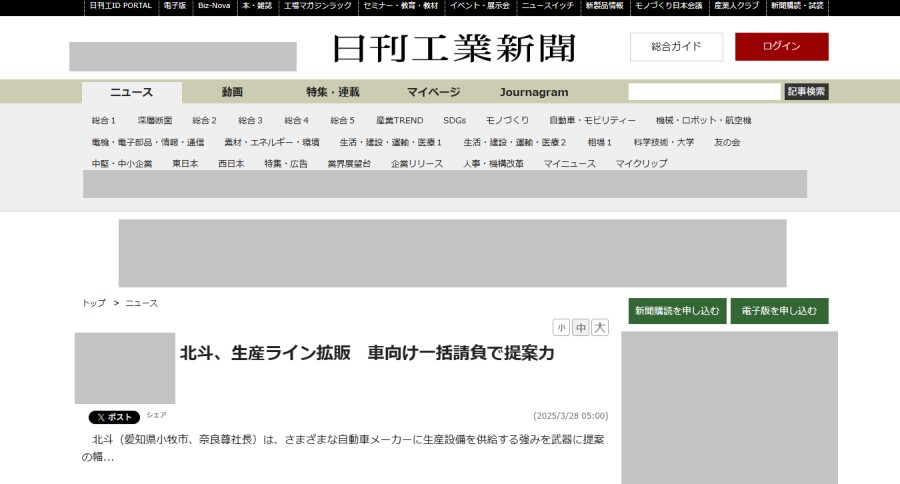900x484 pixels.
Task: Set article font size to 中
Action: click(580, 328)
